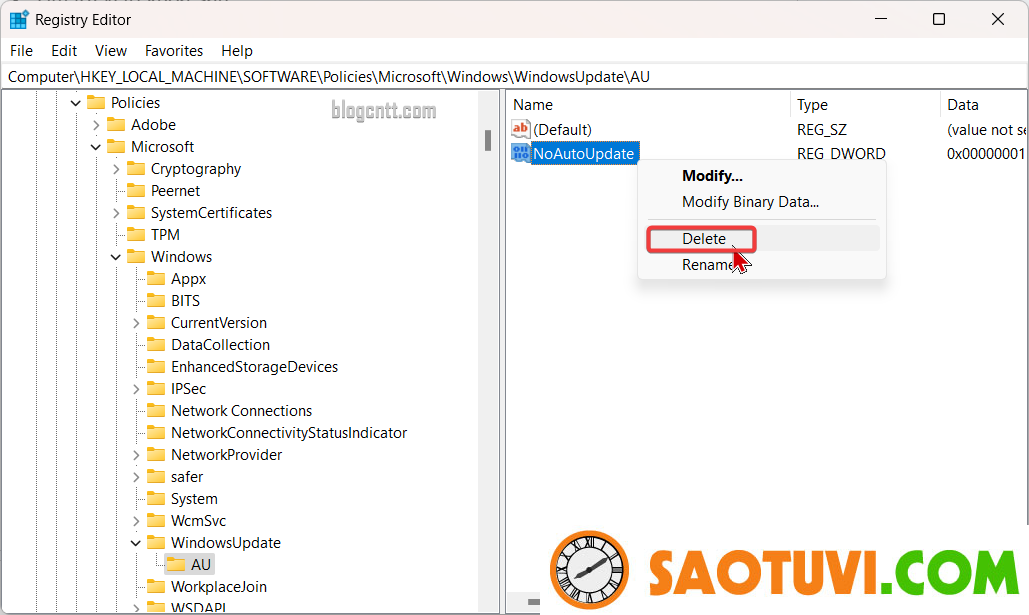The width and height of the screenshot is (1029, 615).
Task: Click the NetworkProvider key label
Action: click(226, 455)
